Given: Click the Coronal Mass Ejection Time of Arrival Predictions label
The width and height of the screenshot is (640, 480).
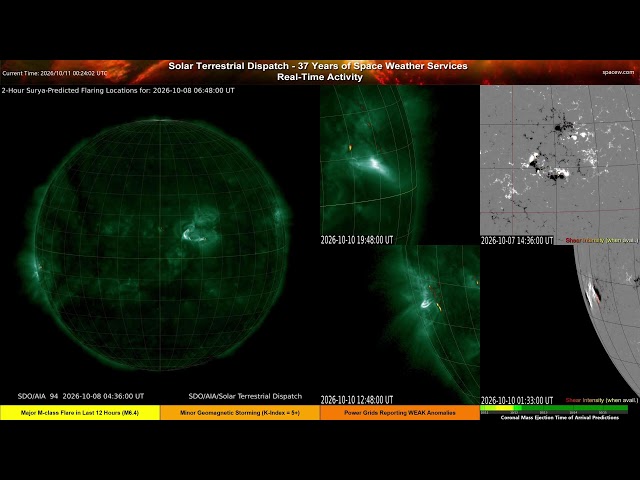Looking at the screenshot, I should (560, 417).
